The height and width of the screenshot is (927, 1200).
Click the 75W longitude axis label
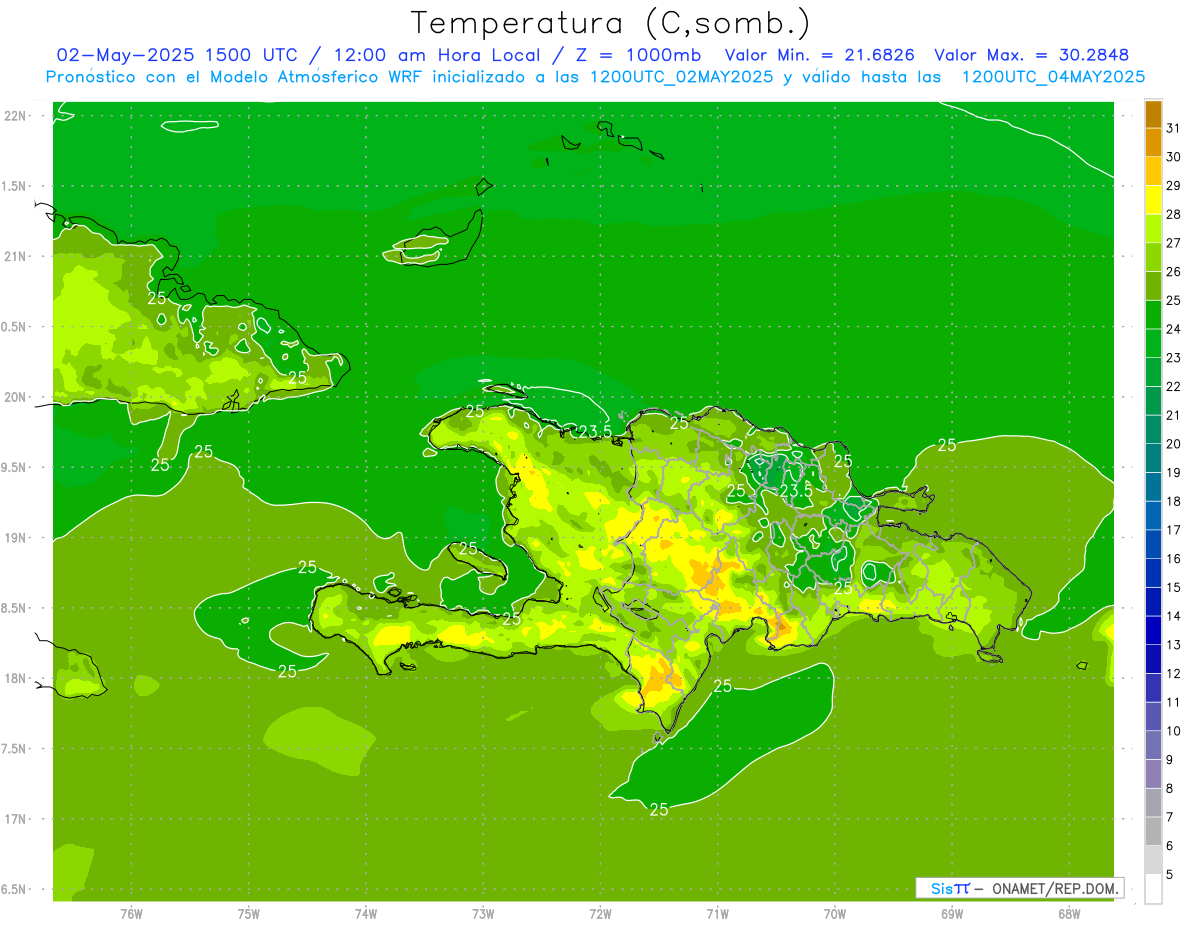[x=249, y=913]
